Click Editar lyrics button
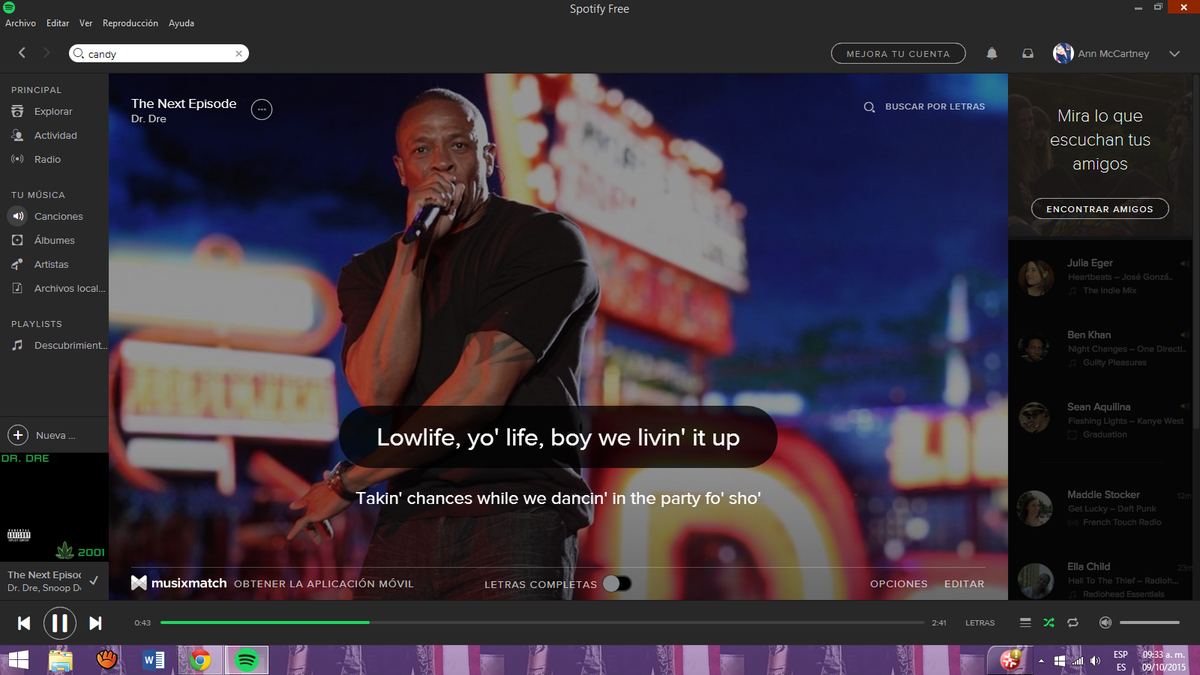The width and height of the screenshot is (1200, 675). [x=964, y=584]
